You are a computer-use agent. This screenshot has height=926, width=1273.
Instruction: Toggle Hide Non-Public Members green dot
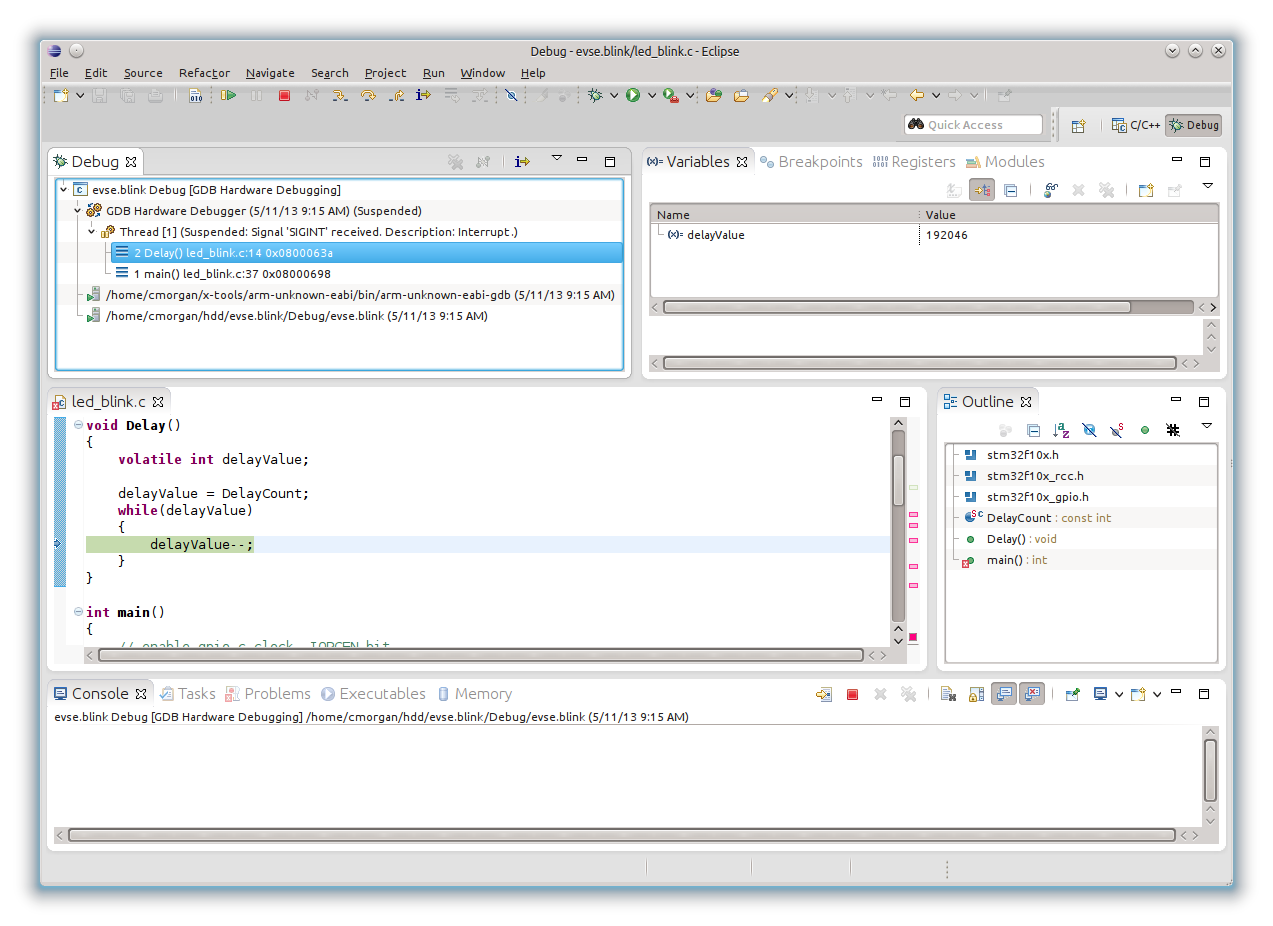[x=1145, y=431]
